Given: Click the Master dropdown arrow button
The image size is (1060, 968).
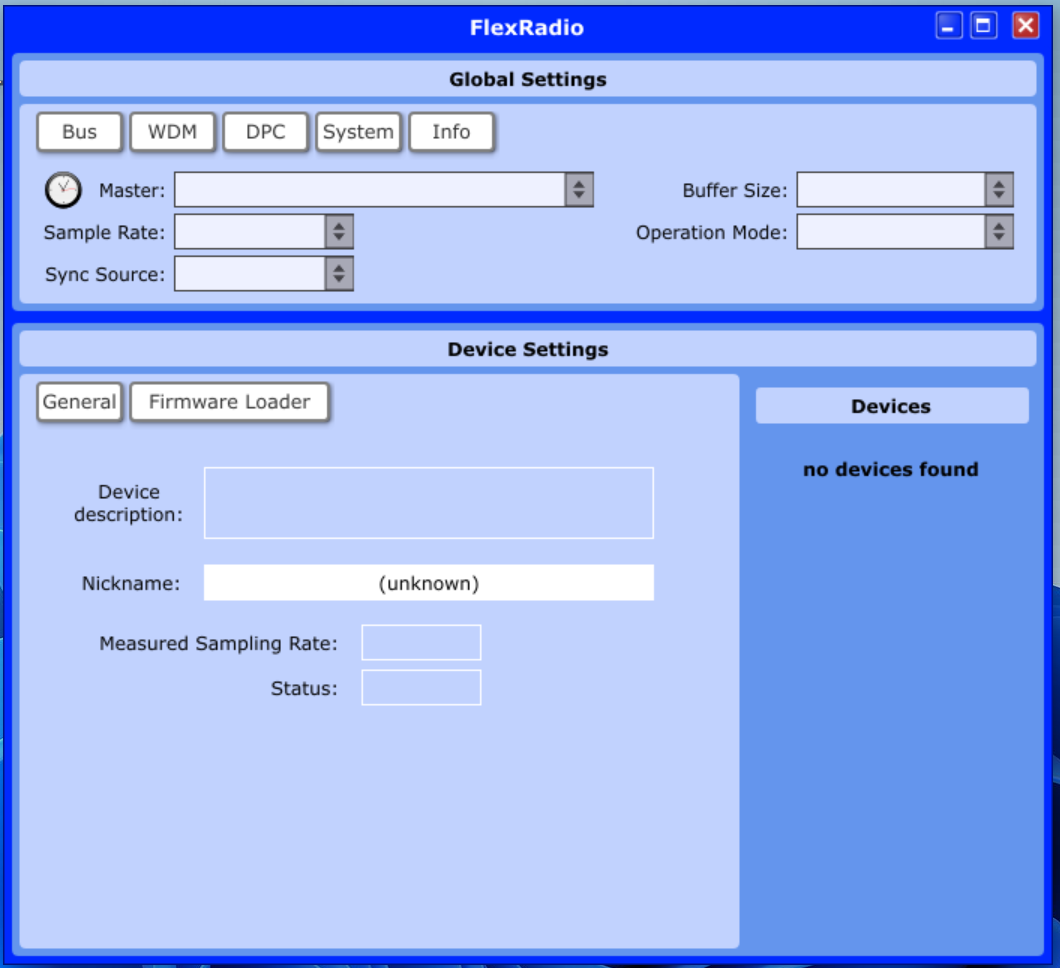Looking at the screenshot, I should point(579,189).
